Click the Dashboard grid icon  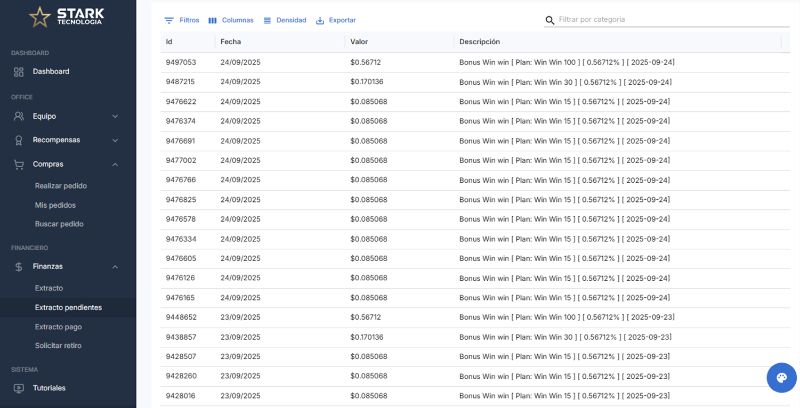(19, 71)
